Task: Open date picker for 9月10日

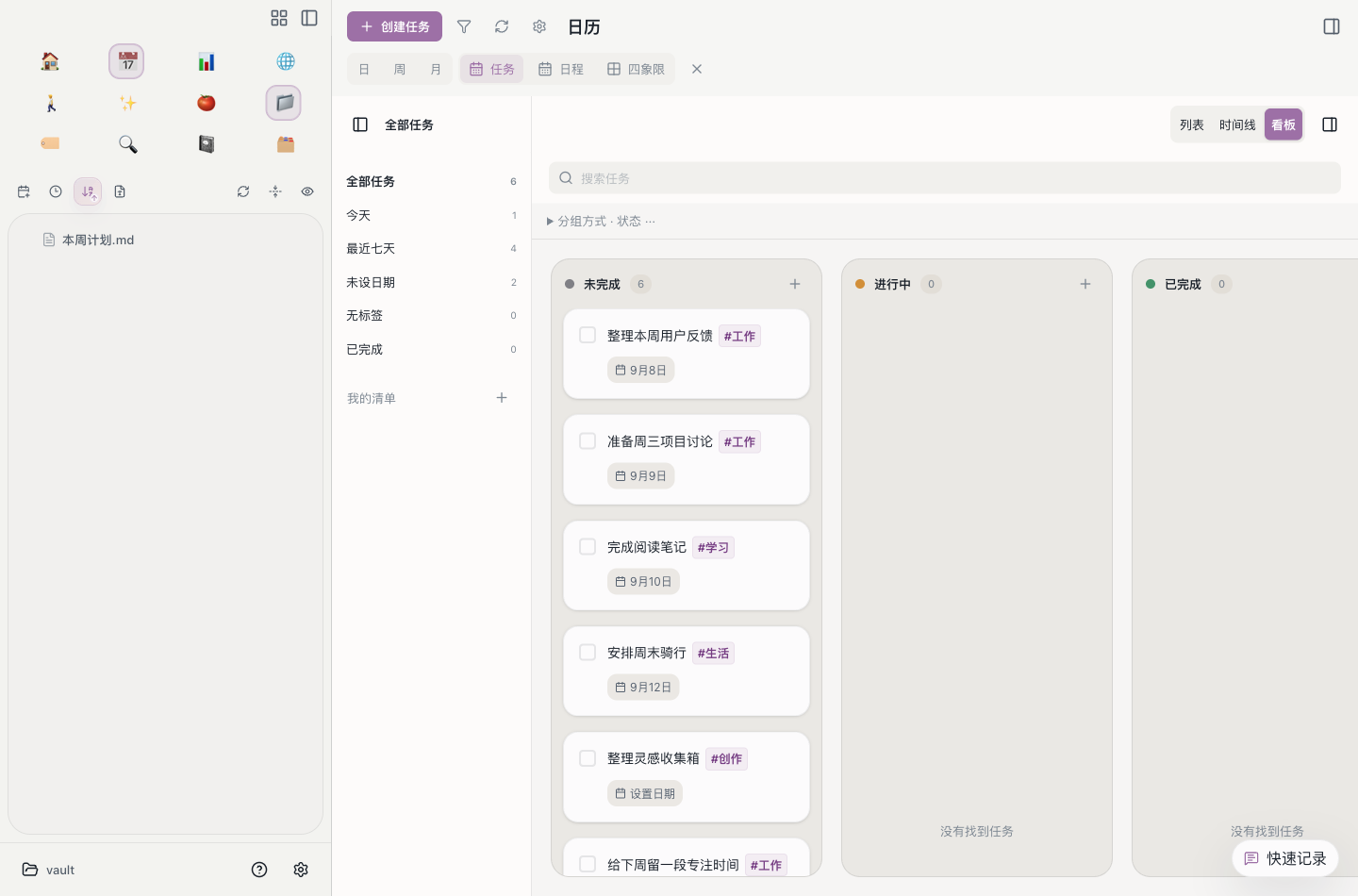Action: coord(643,582)
